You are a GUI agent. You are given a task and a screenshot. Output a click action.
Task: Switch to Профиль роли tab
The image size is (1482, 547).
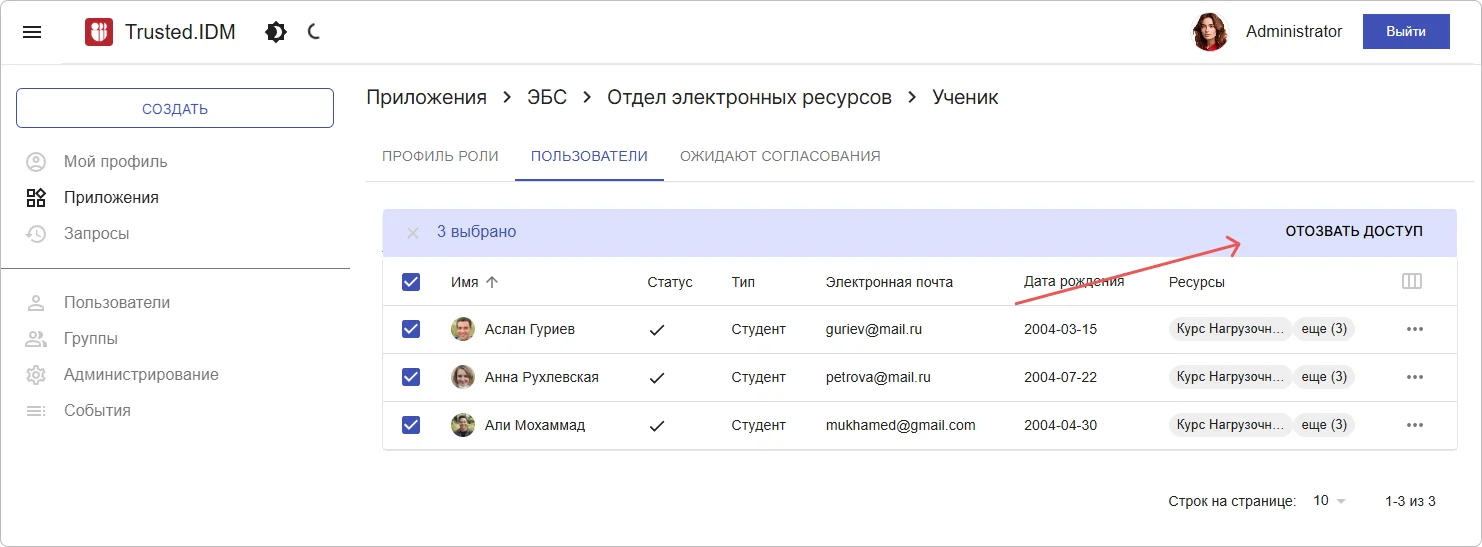[x=440, y=156]
